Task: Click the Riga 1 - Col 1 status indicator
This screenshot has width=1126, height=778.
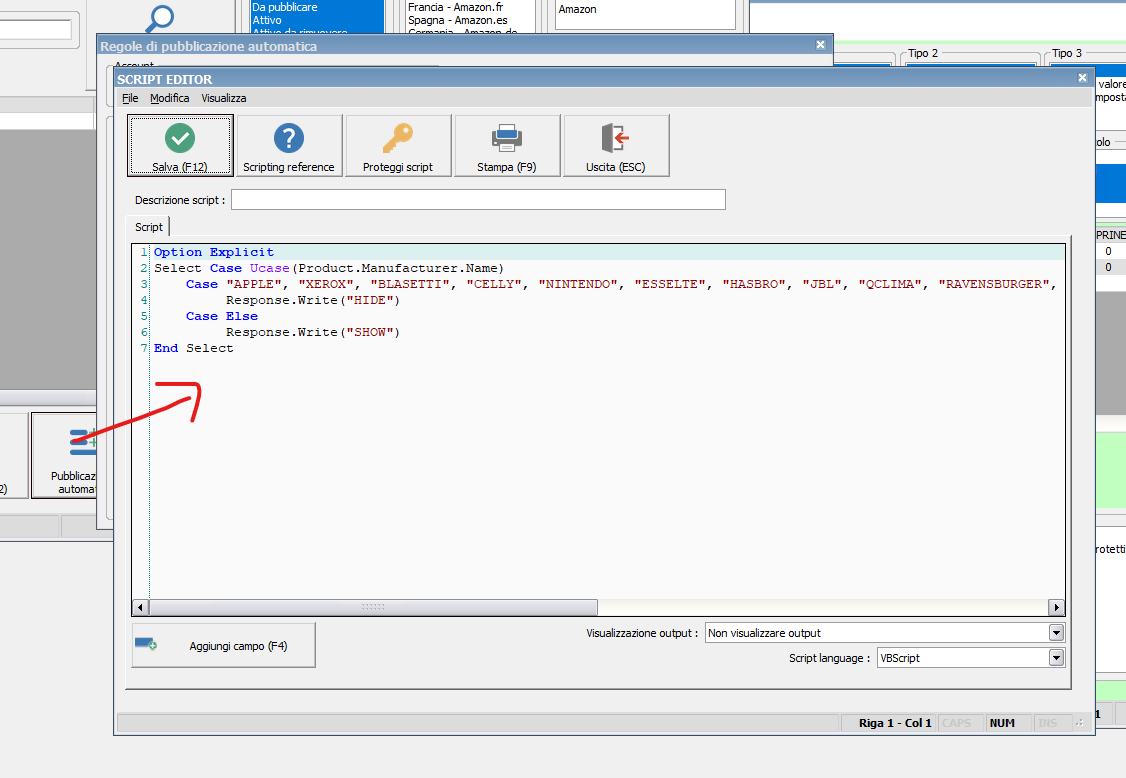Action: (x=895, y=723)
